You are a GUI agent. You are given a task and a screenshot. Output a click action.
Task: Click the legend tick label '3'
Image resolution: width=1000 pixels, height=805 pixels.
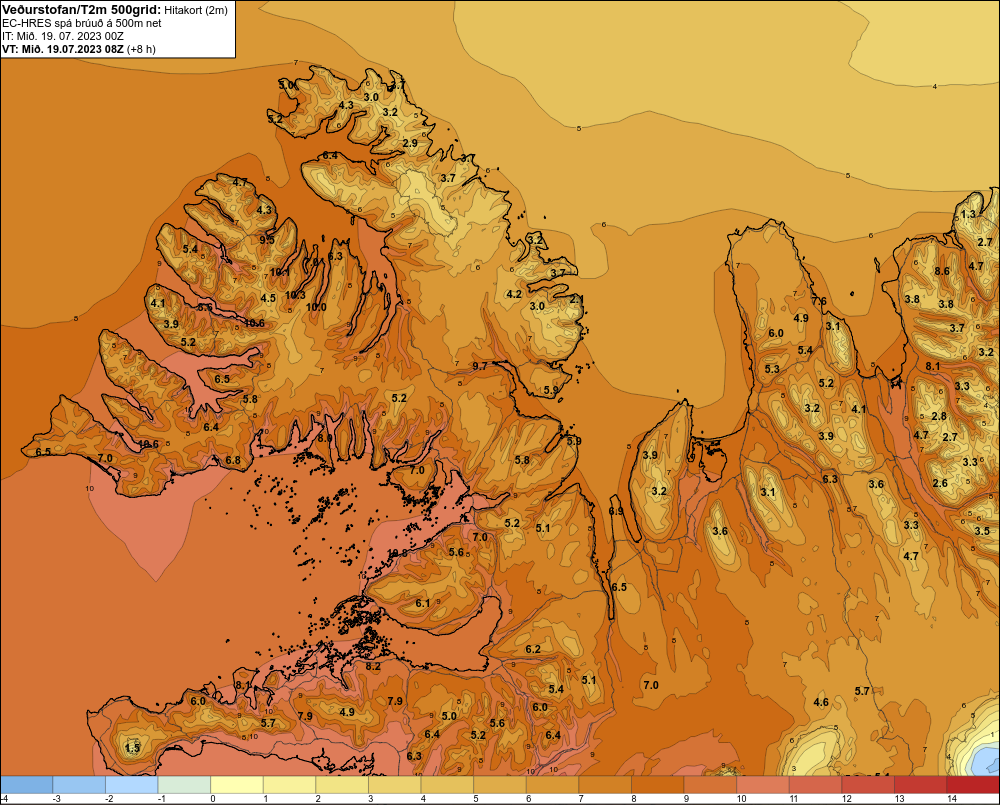point(371,799)
